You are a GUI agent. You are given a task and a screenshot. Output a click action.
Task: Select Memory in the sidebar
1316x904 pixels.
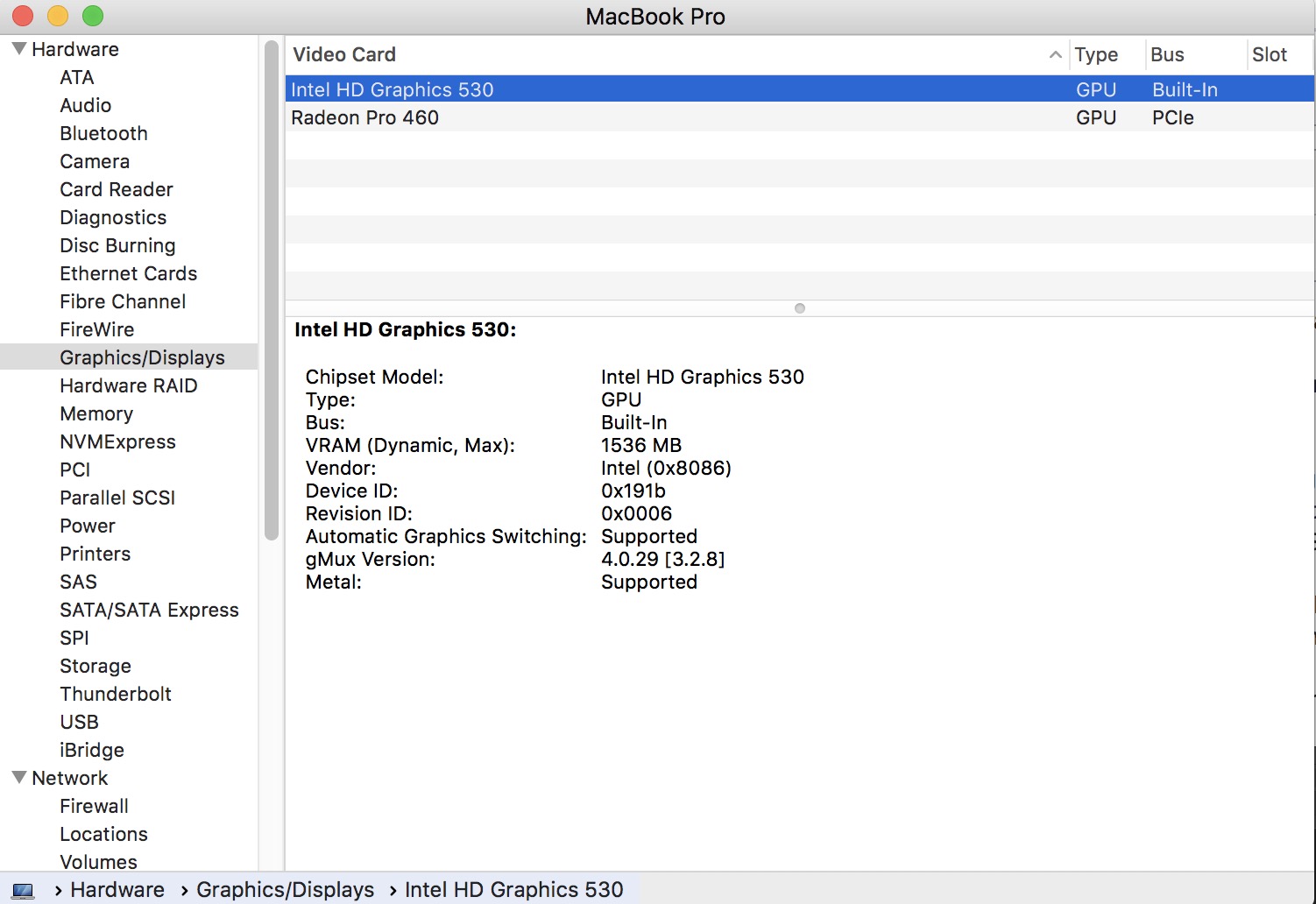click(96, 413)
